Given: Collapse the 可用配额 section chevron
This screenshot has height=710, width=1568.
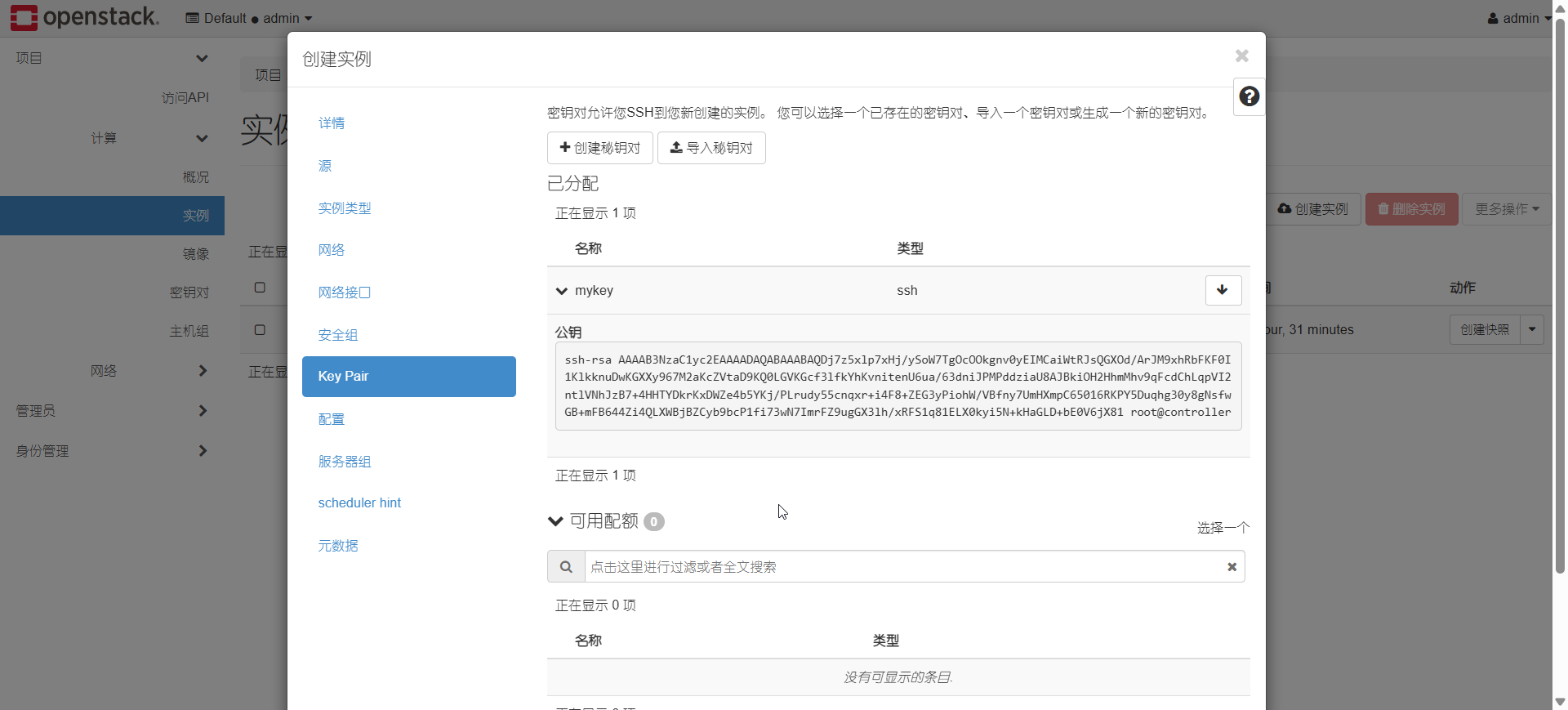Looking at the screenshot, I should tap(555, 521).
